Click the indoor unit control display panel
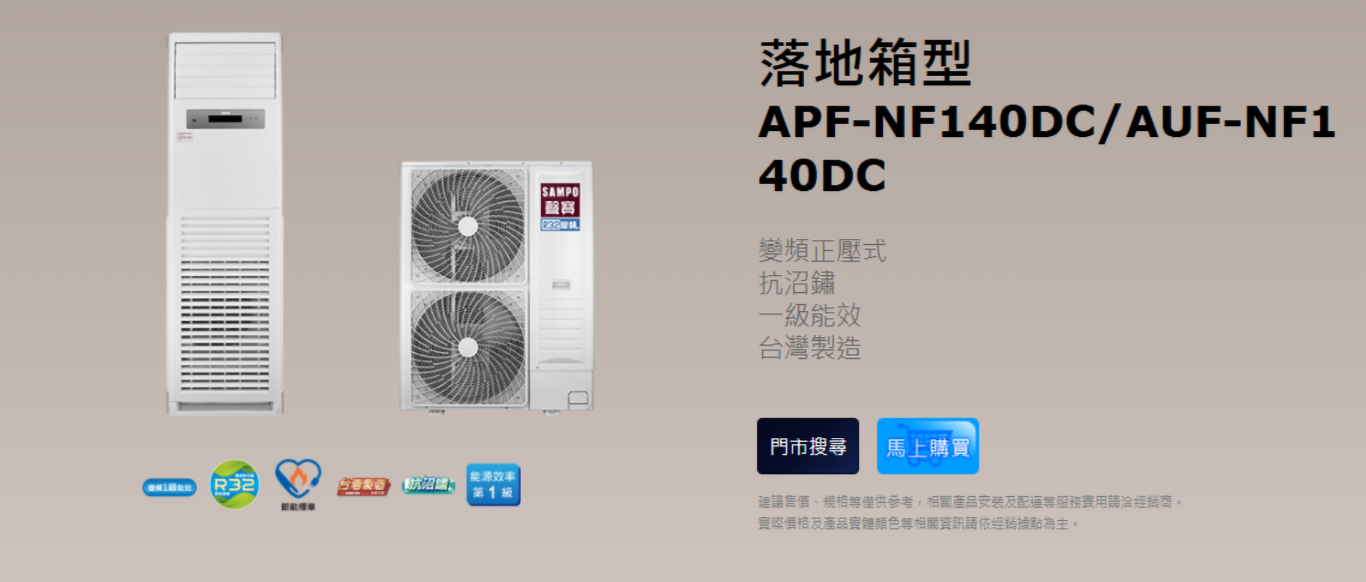The height and width of the screenshot is (582, 1366). (224, 119)
